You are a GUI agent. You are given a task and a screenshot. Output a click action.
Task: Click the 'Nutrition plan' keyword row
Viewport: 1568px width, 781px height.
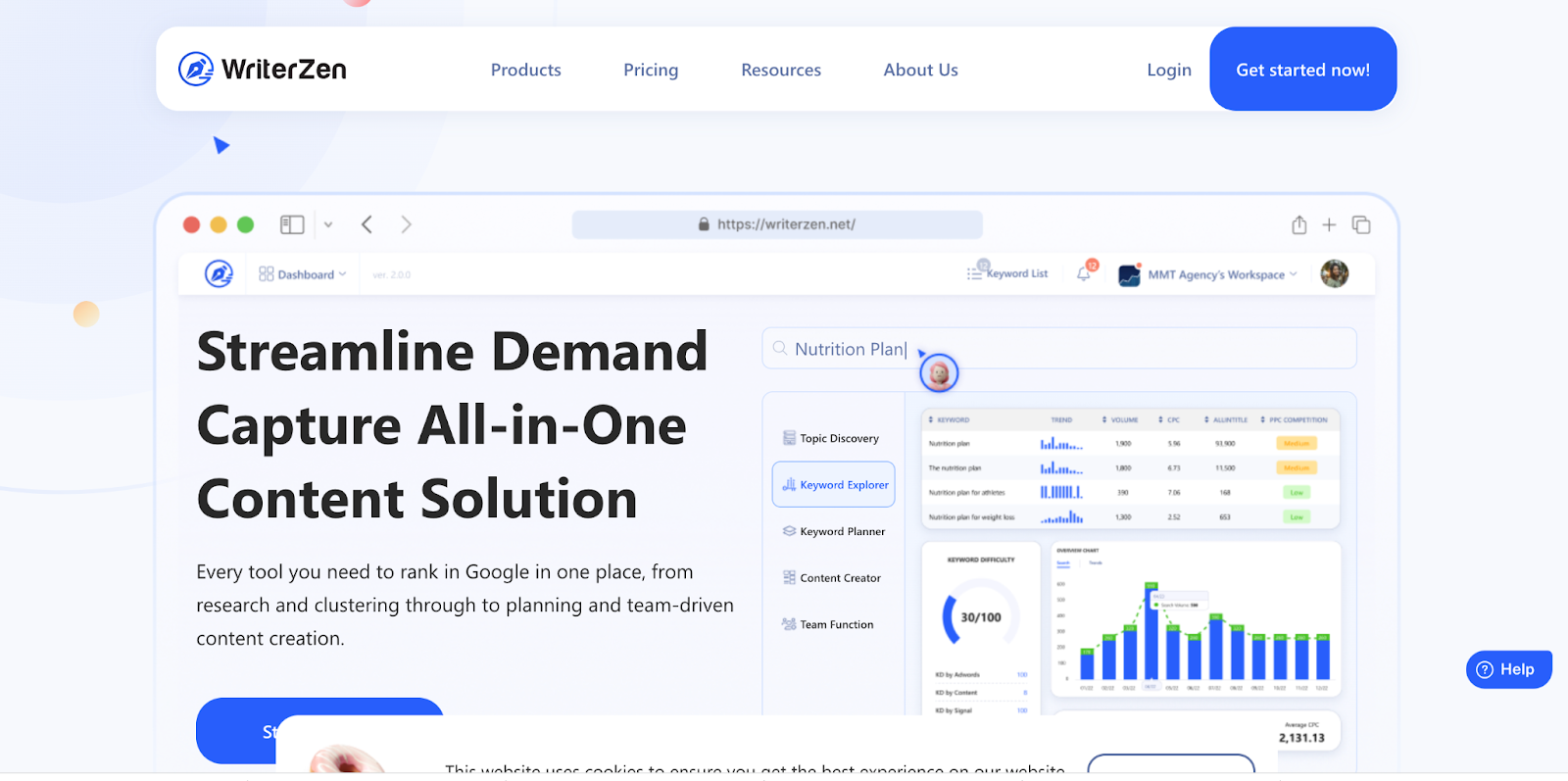1130,444
